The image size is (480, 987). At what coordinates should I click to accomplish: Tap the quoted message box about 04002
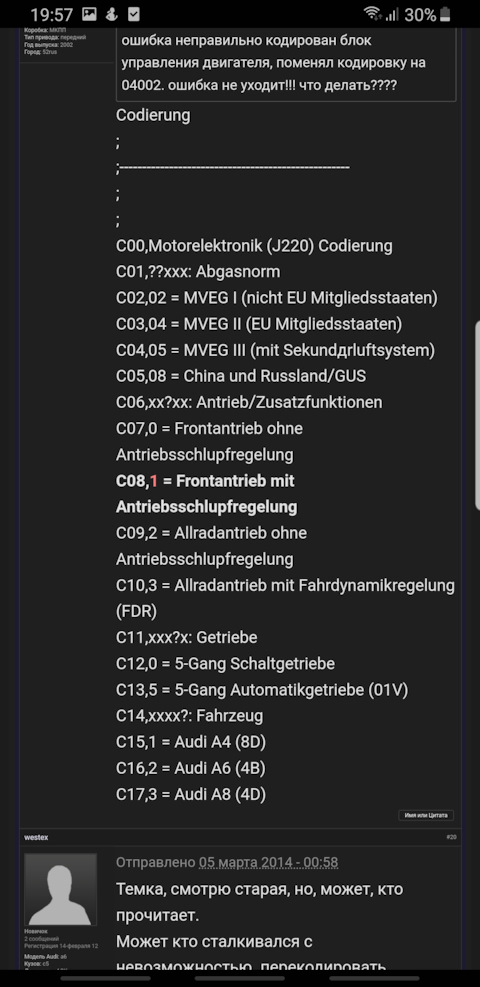[x=286, y=63]
